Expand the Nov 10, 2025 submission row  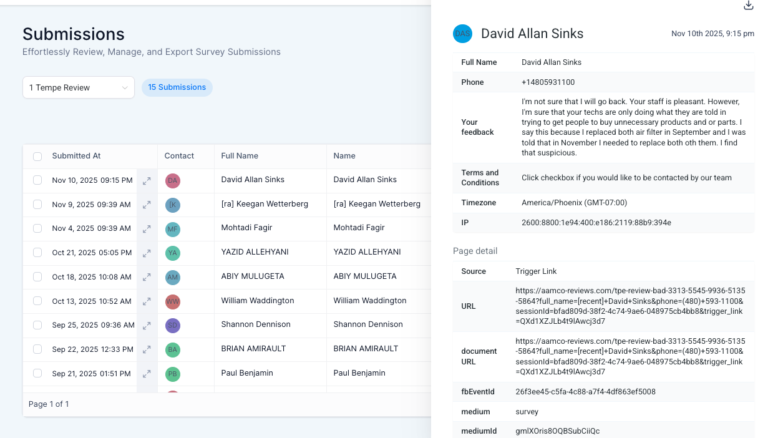coord(147,180)
